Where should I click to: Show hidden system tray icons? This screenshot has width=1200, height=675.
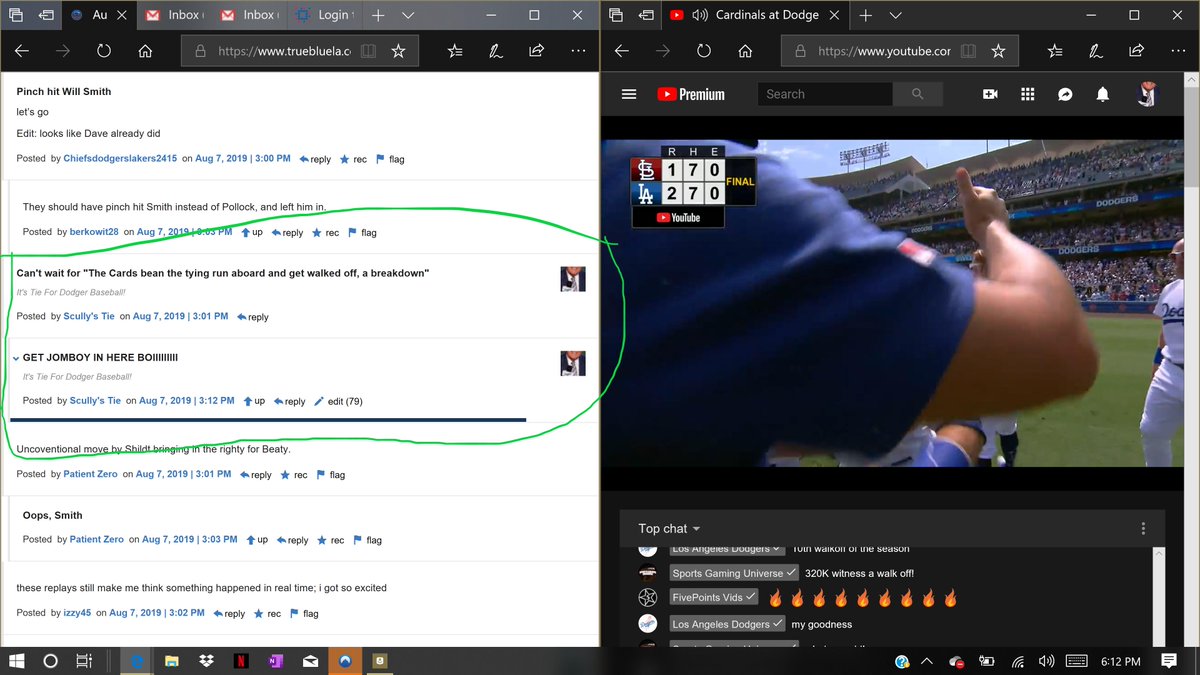click(x=927, y=661)
